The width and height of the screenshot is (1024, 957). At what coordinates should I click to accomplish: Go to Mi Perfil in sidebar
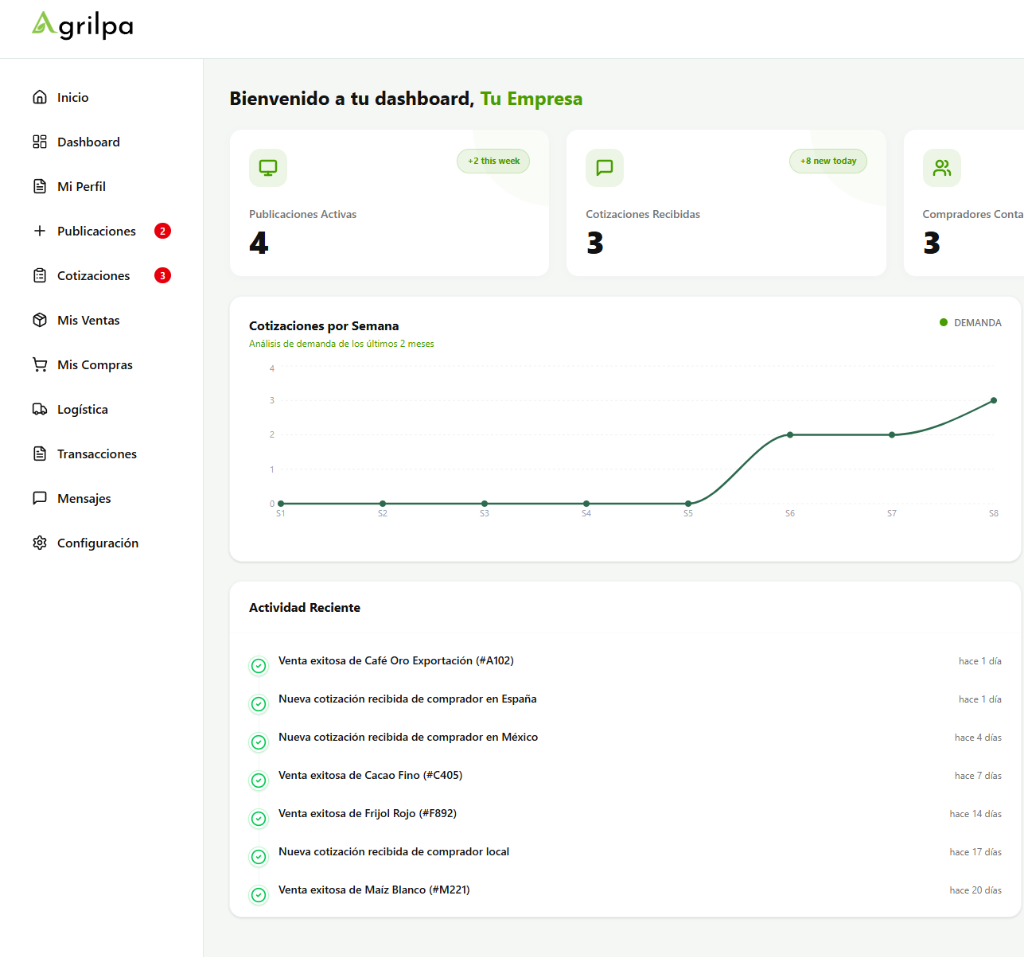click(81, 187)
